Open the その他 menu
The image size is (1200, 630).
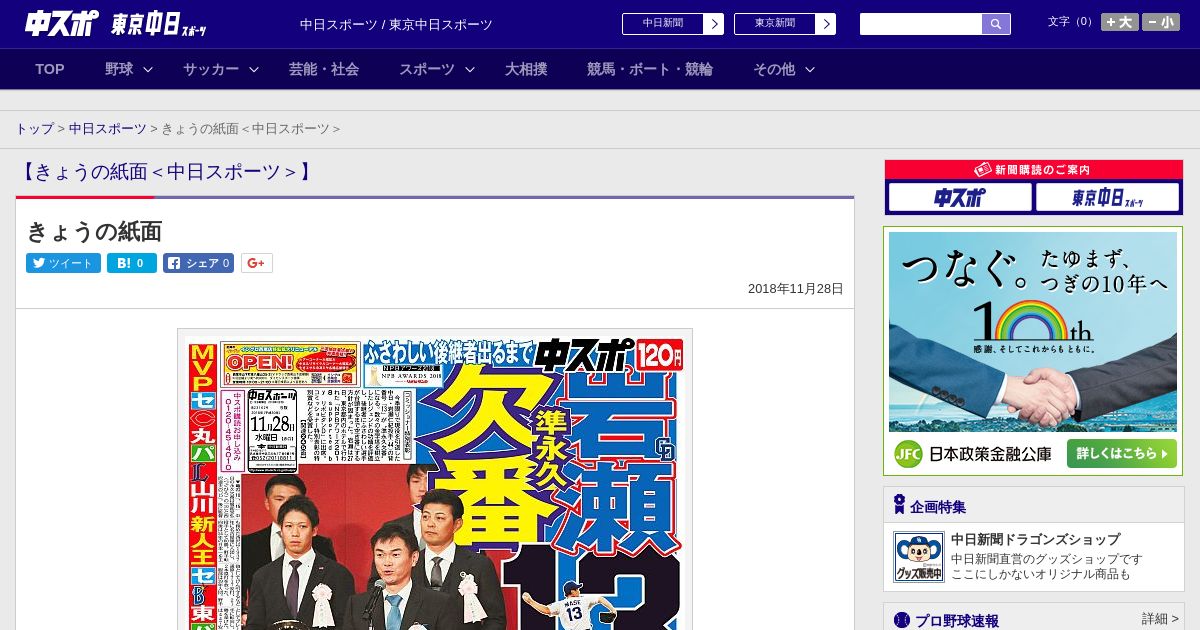click(x=774, y=69)
